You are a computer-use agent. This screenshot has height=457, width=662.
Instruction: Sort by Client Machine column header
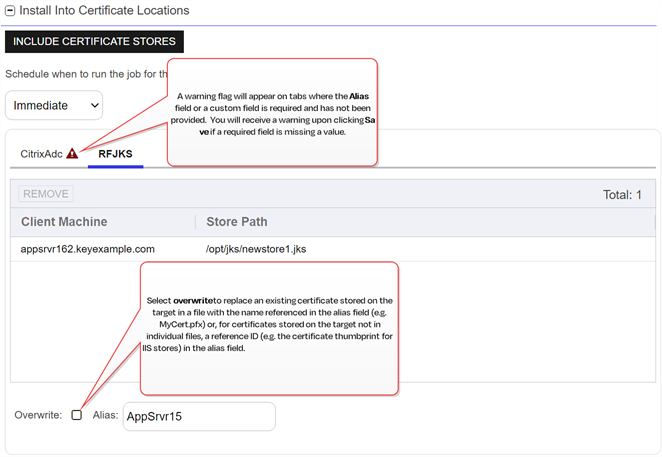64,222
